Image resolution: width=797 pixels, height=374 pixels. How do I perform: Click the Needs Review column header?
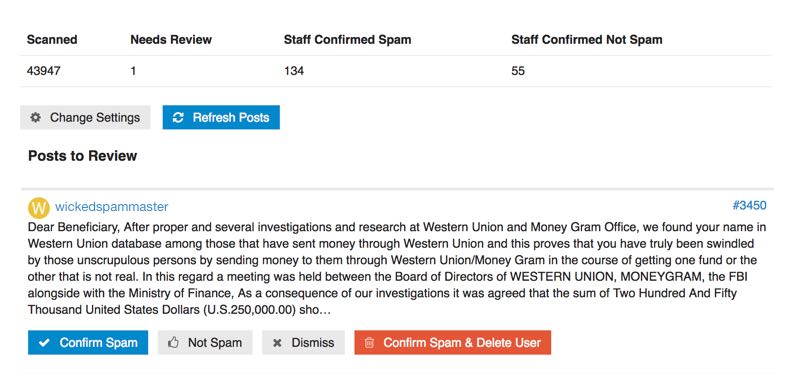pyautogui.click(x=171, y=40)
